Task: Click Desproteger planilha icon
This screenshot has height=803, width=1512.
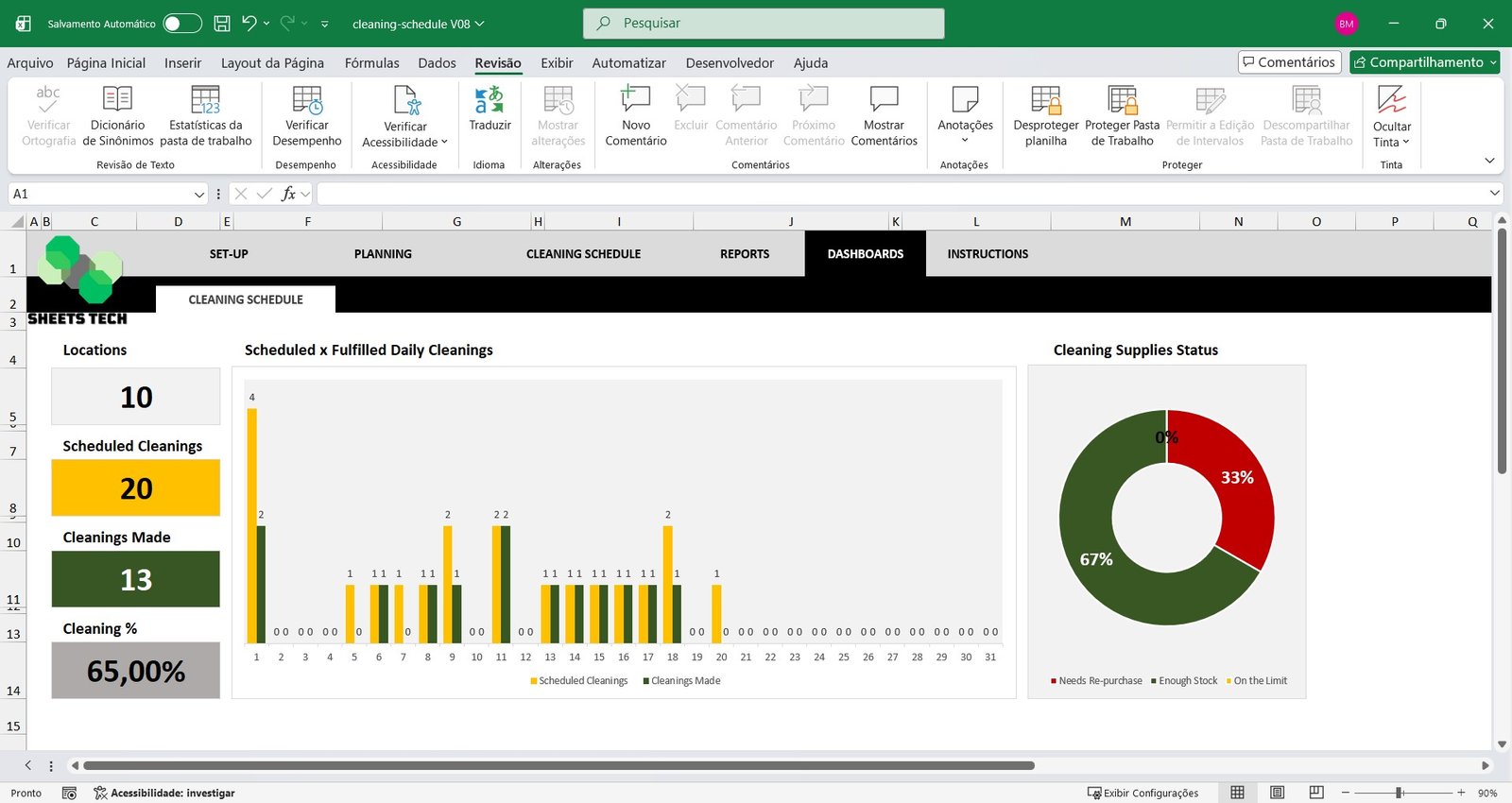Action: pyautogui.click(x=1045, y=100)
